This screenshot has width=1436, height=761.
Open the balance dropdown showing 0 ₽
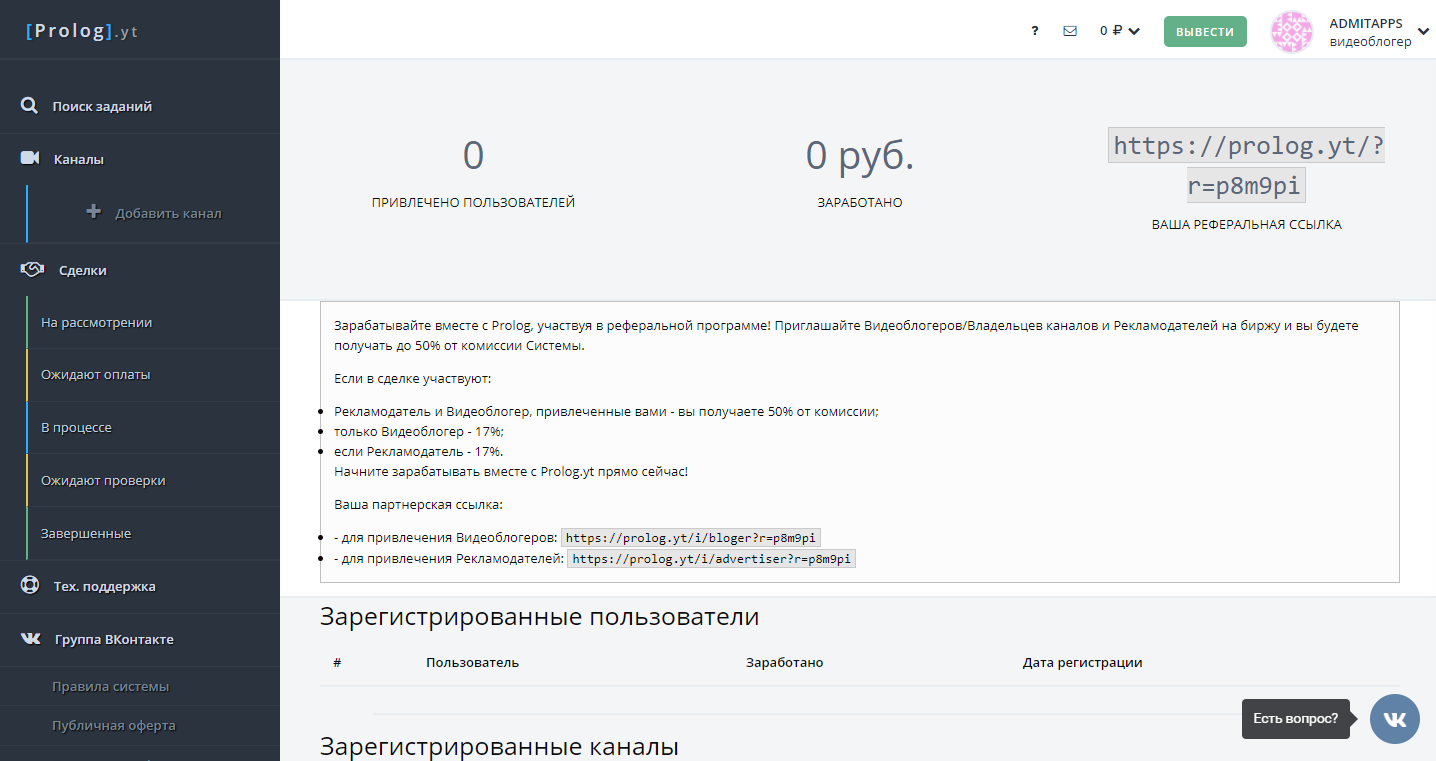tap(1119, 31)
